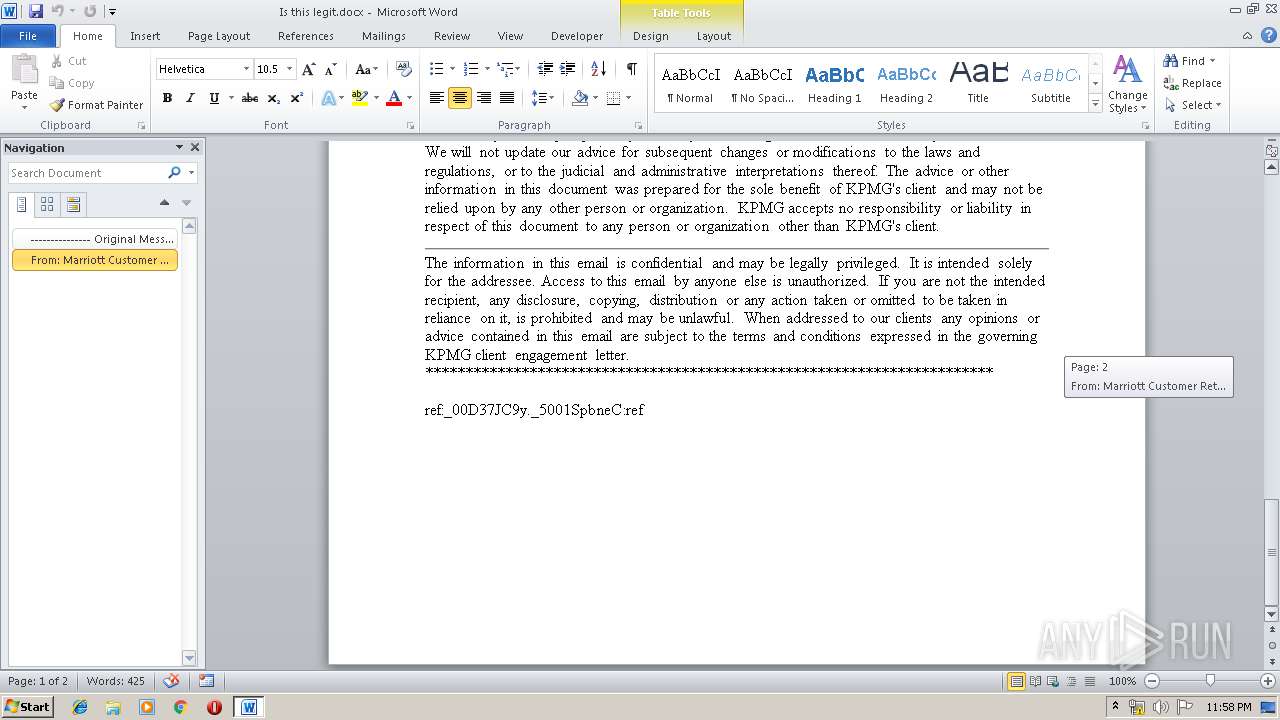Screen dimensions: 1280x720
Task: Click the Bullets list icon
Action: (436, 69)
